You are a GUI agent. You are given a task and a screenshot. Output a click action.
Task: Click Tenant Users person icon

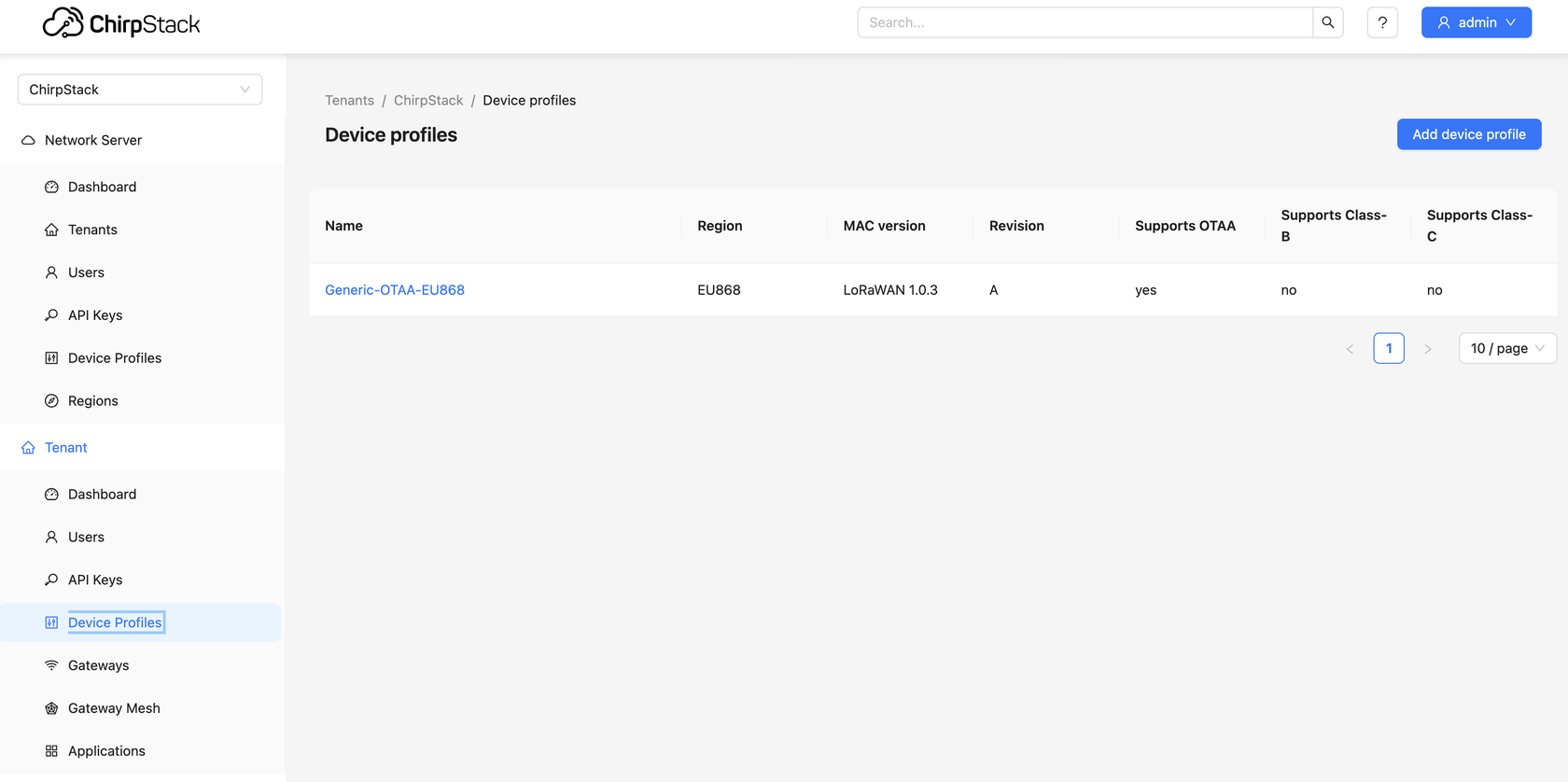click(51, 538)
